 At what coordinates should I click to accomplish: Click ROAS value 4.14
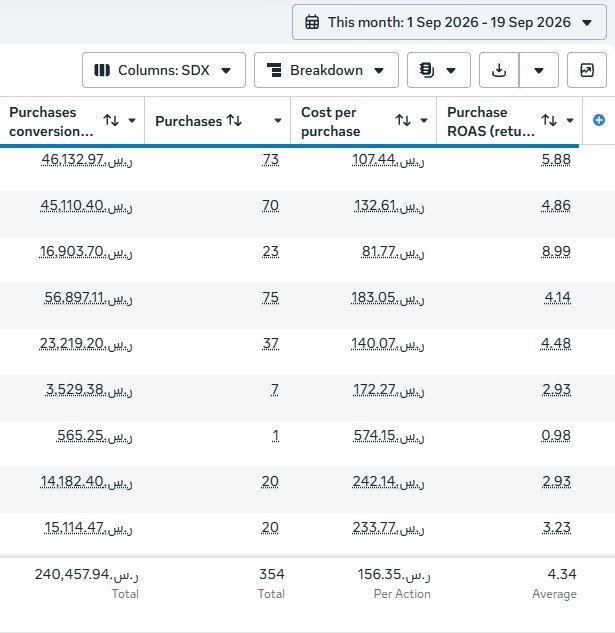tap(558, 298)
